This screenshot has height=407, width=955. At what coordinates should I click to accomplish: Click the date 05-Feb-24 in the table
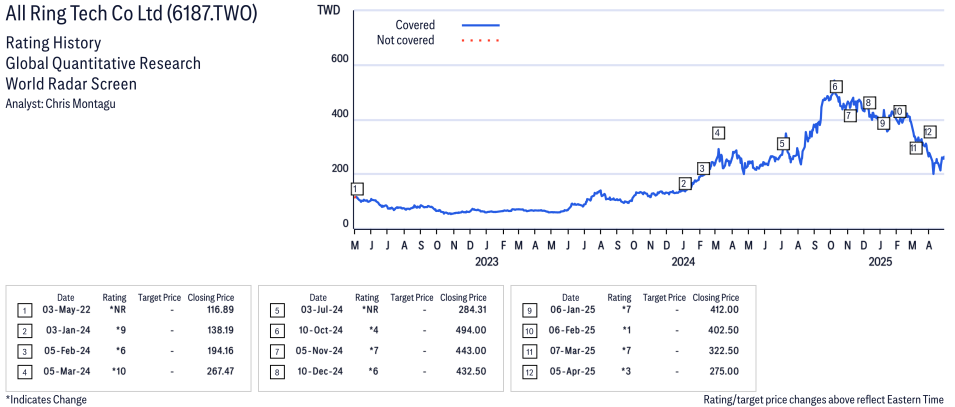(66, 350)
